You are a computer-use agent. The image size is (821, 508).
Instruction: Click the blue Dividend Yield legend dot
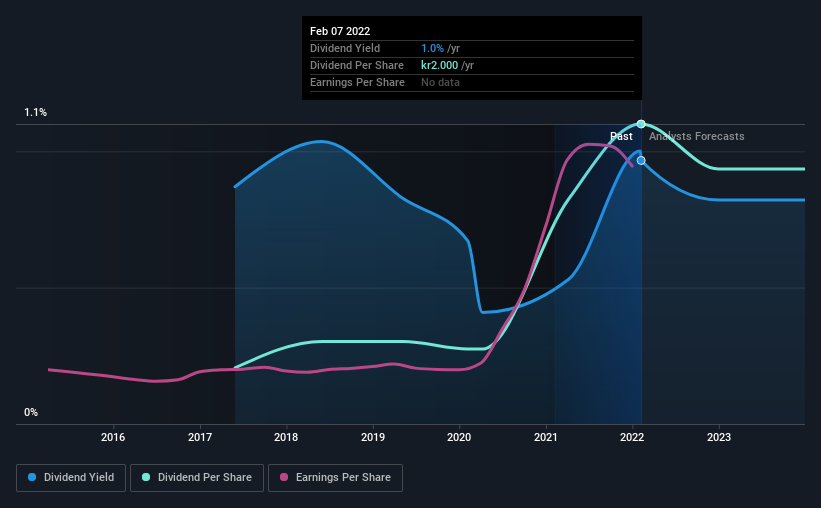click(32, 477)
